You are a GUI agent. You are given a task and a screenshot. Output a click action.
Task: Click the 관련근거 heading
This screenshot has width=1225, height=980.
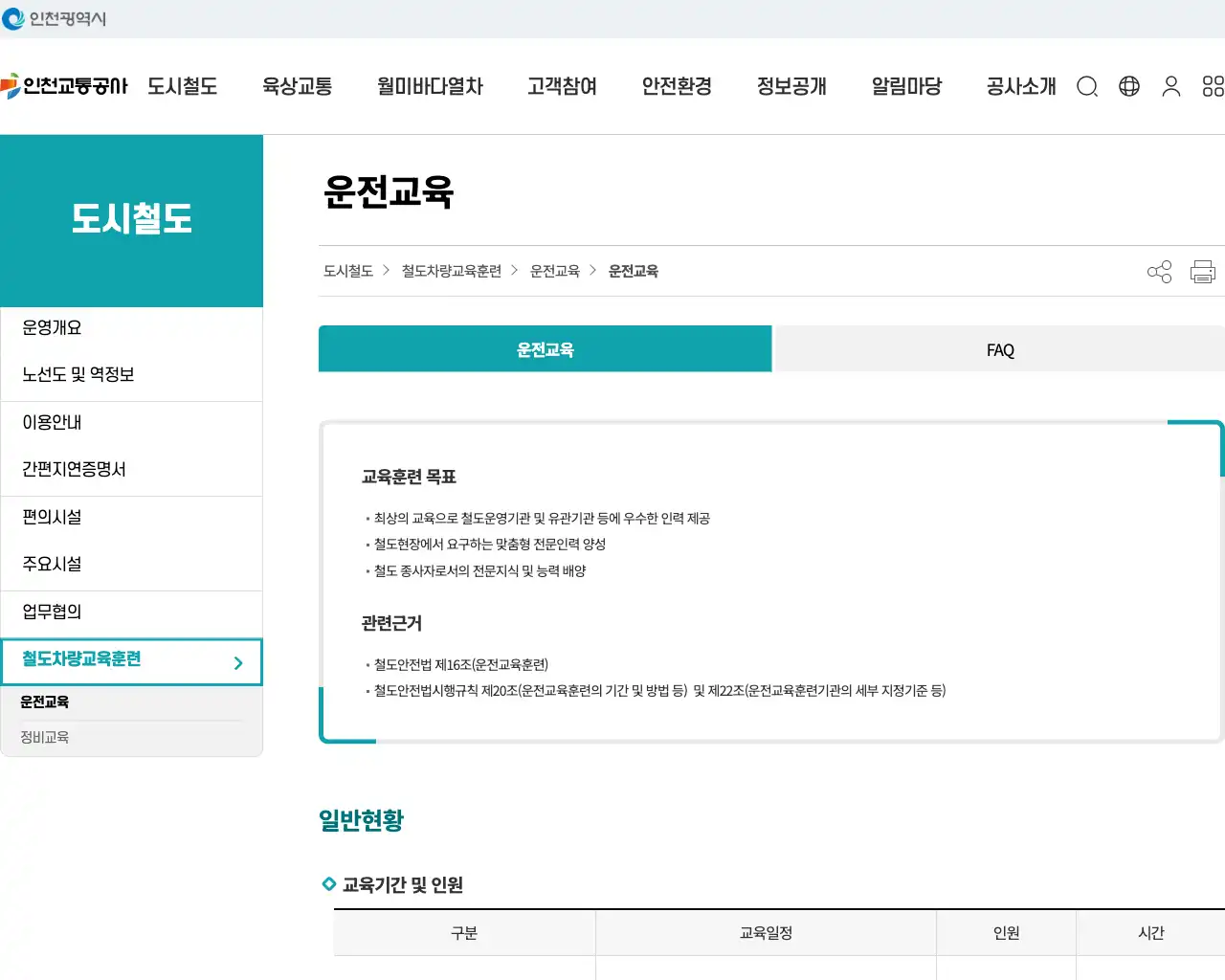click(x=391, y=623)
